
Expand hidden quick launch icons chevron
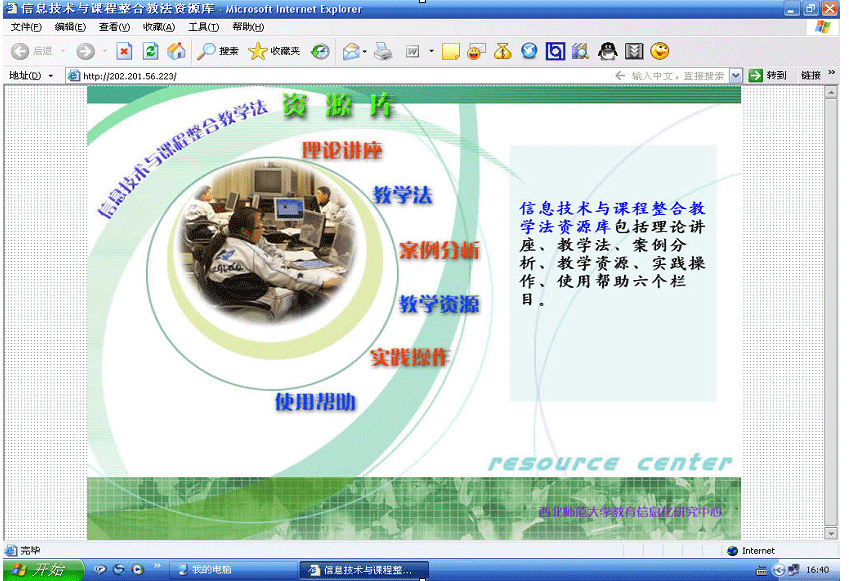[157, 566]
